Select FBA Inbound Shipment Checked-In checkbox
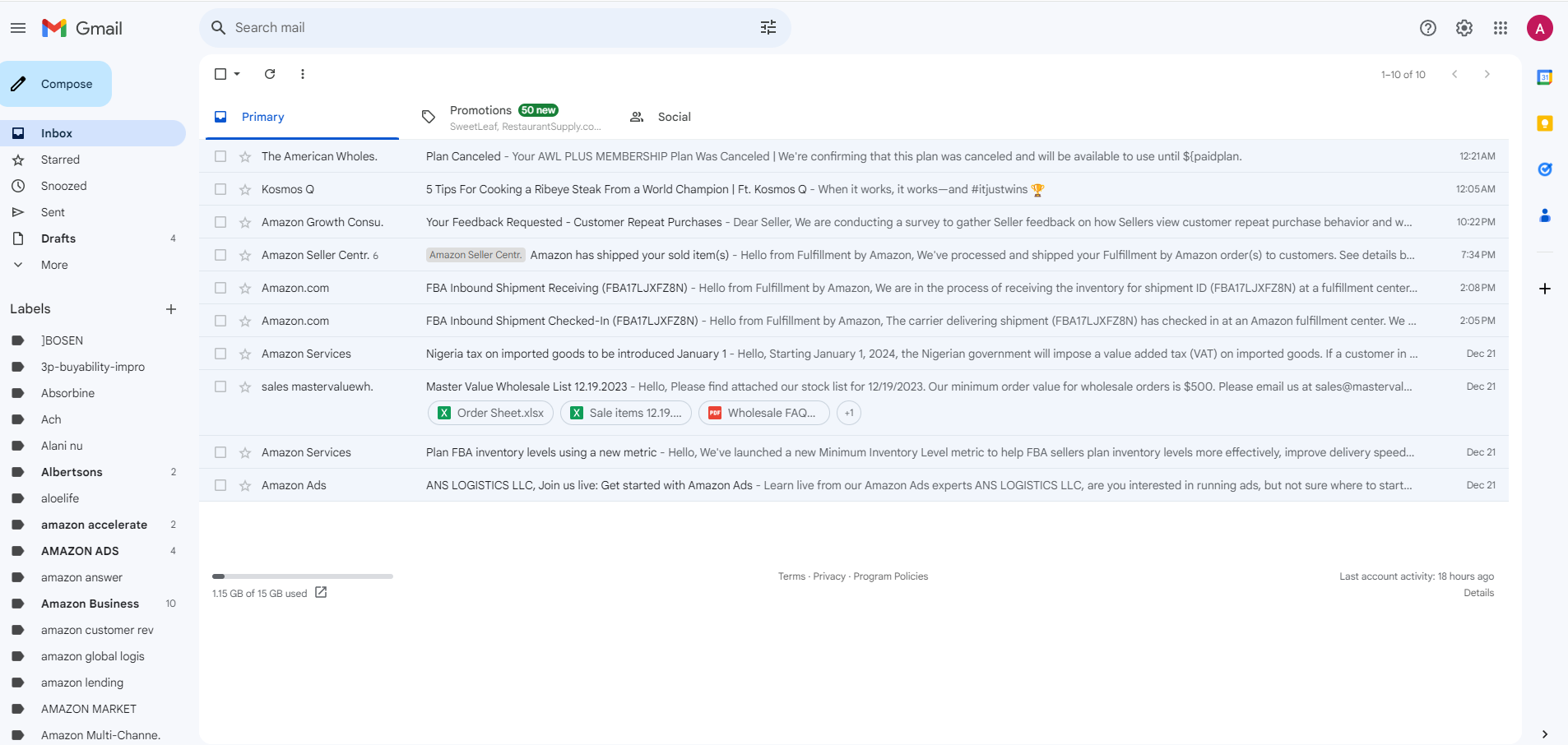This screenshot has width=1568, height=745. point(220,321)
